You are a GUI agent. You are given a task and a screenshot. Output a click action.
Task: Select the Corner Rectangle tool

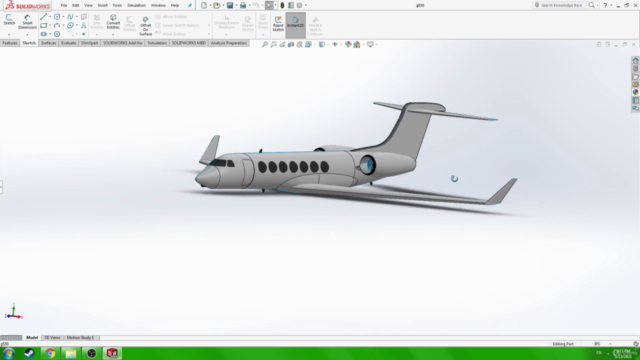coord(44,25)
